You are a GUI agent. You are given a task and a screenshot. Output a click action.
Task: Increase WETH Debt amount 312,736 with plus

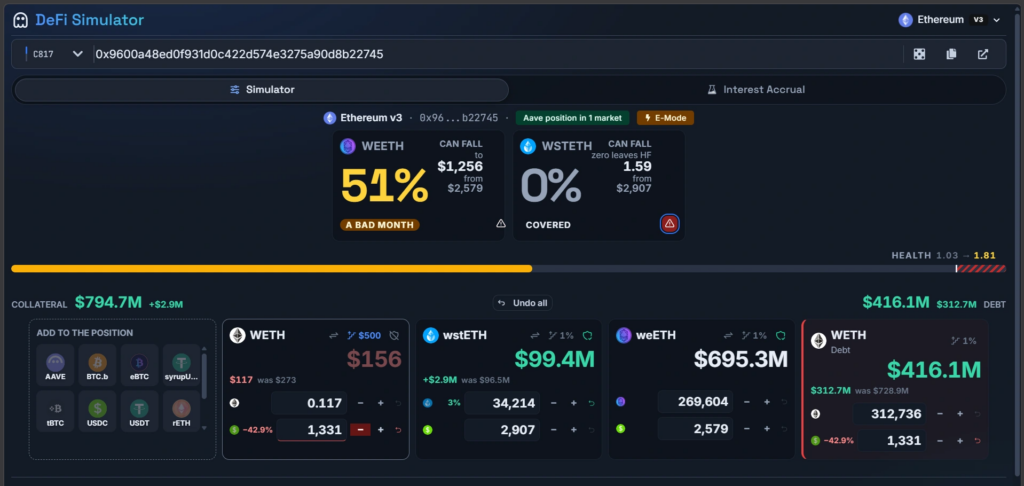point(960,413)
